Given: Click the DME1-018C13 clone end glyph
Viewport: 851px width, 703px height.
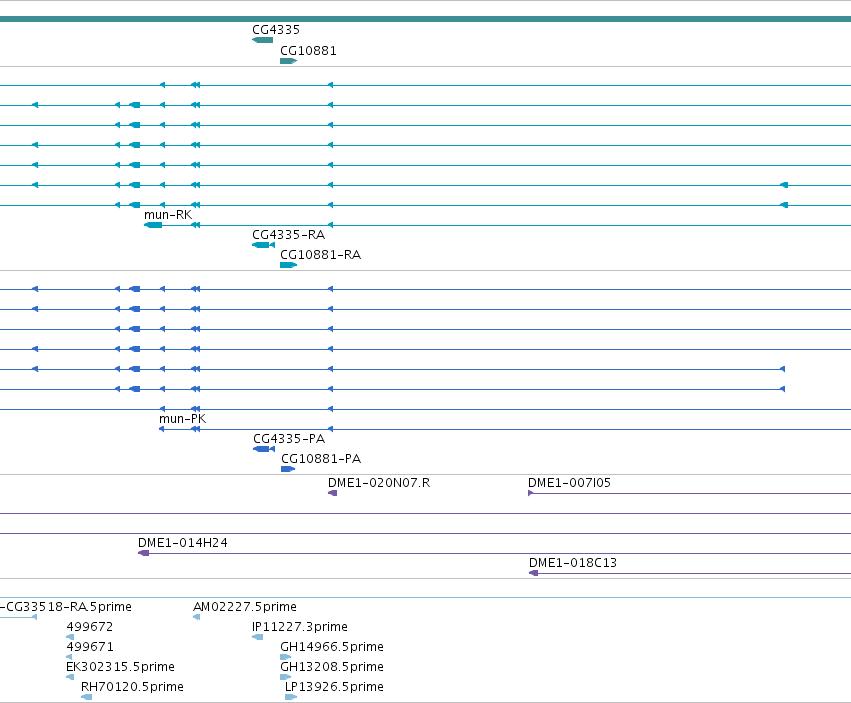Looking at the screenshot, I should [534, 573].
